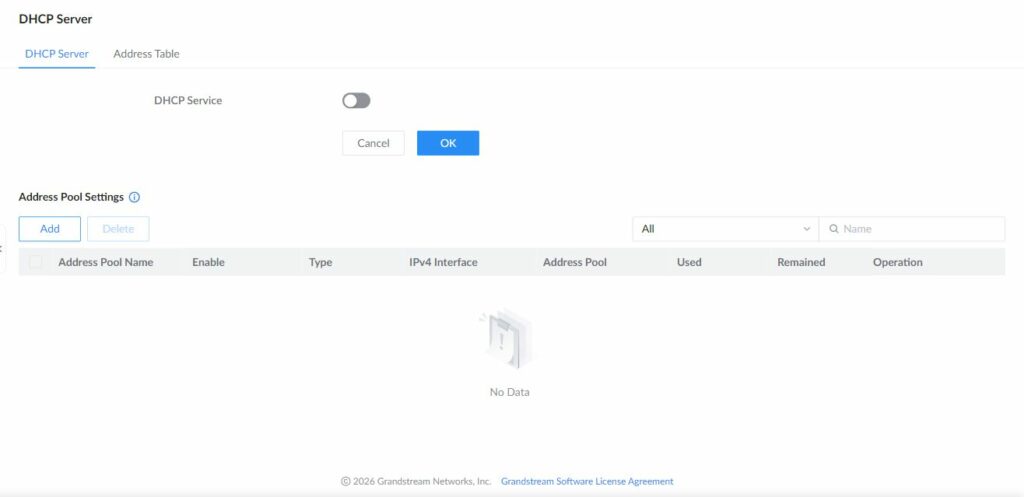This screenshot has width=1024, height=497.
Task: Click the Enable column header
Action: [x=208, y=263]
